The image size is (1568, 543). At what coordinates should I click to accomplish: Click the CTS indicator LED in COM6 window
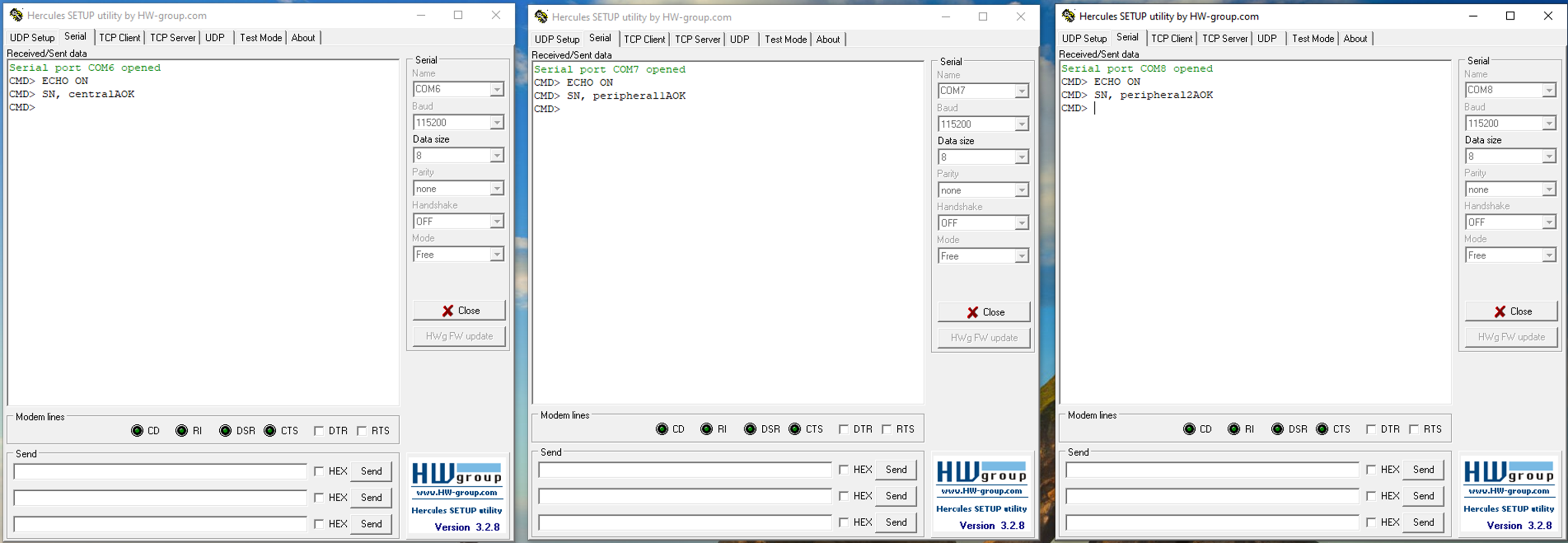269,431
